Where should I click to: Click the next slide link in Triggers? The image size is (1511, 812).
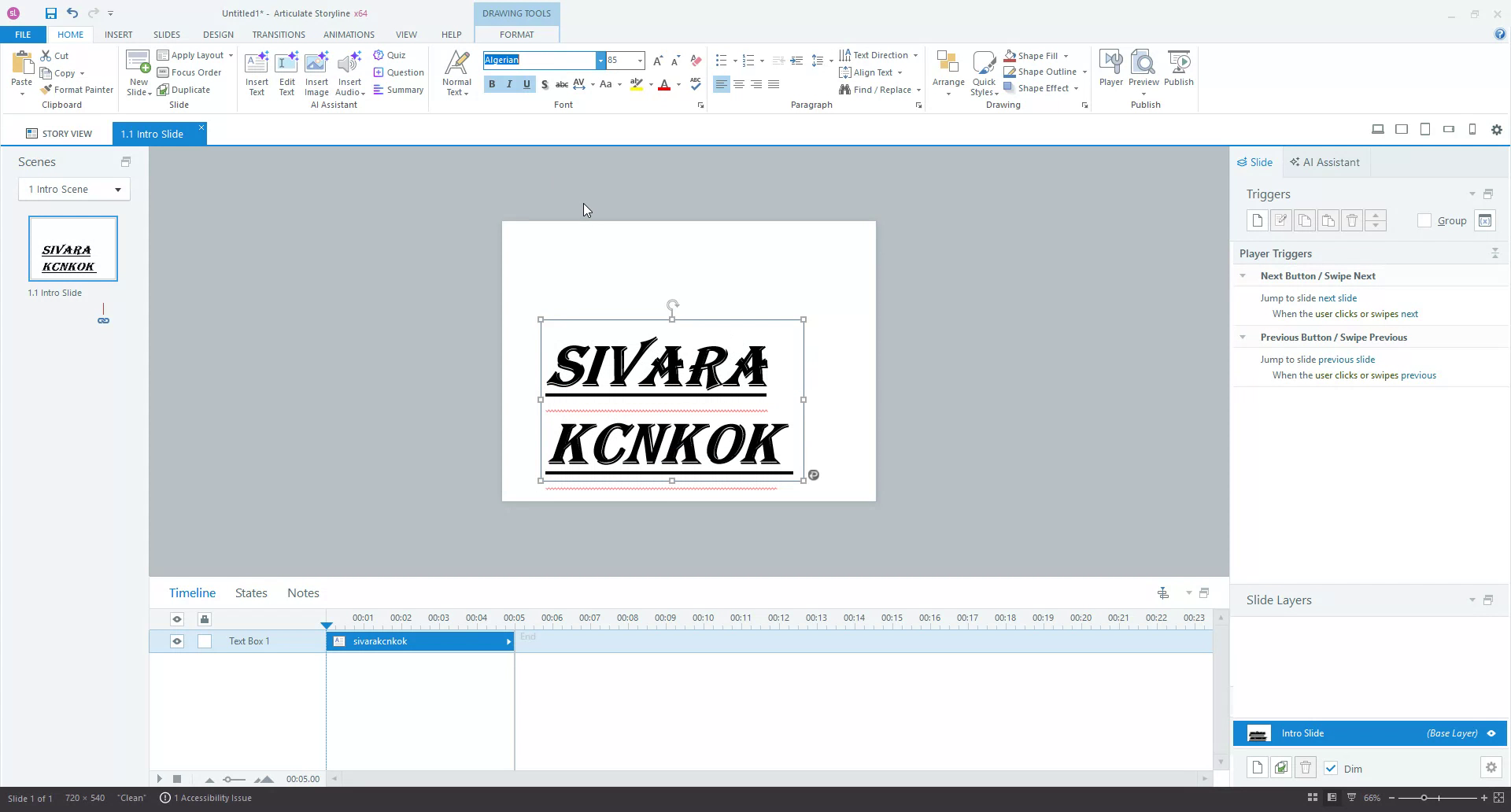coord(1337,297)
